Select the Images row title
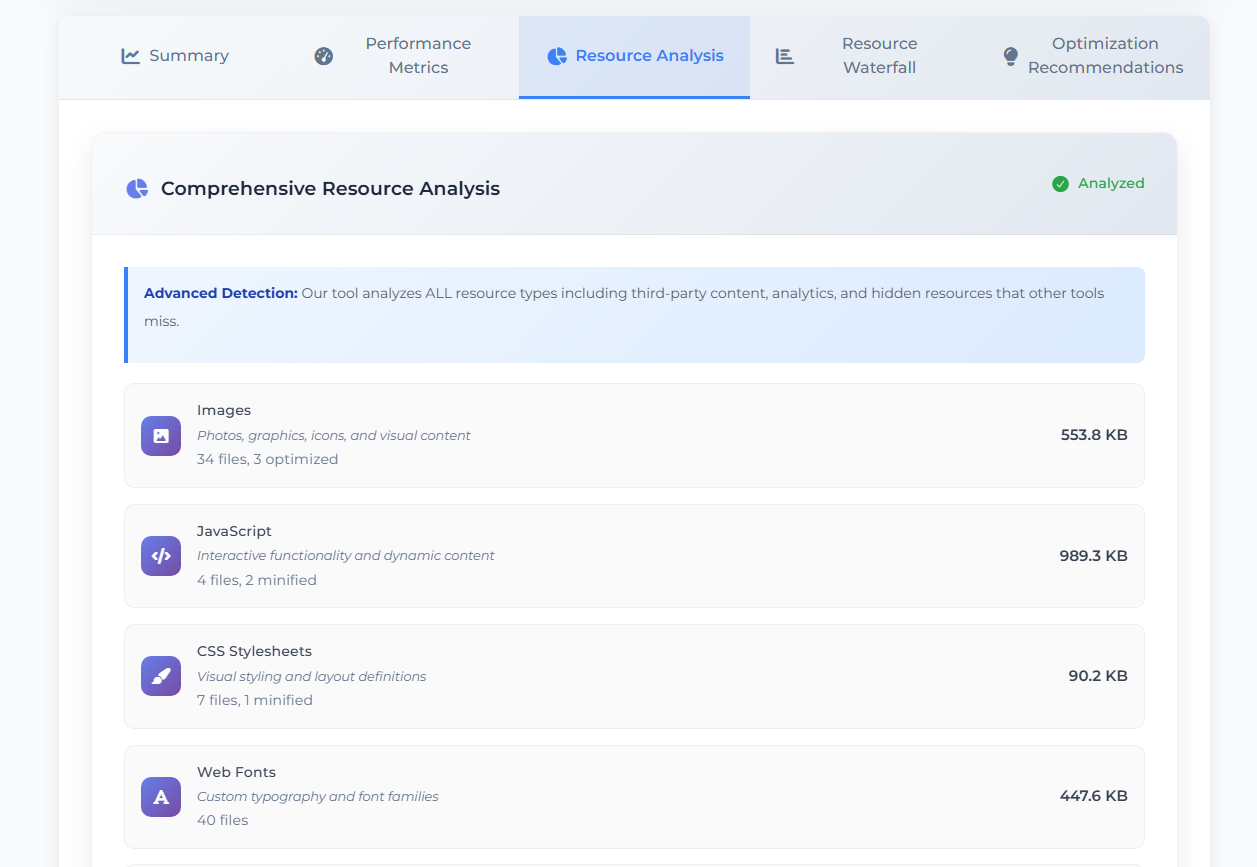Image resolution: width=1257 pixels, height=867 pixels. click(224, 410)
